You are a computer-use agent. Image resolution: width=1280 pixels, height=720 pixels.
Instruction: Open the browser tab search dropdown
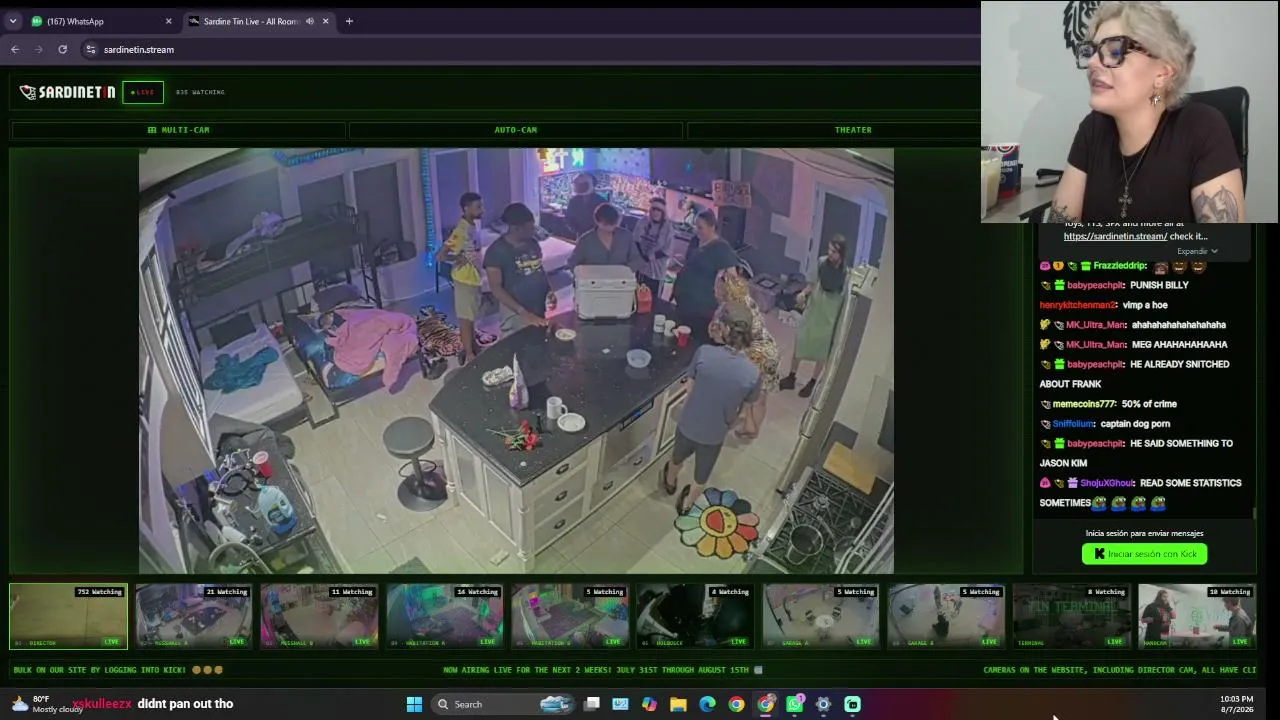pos(13,21)
